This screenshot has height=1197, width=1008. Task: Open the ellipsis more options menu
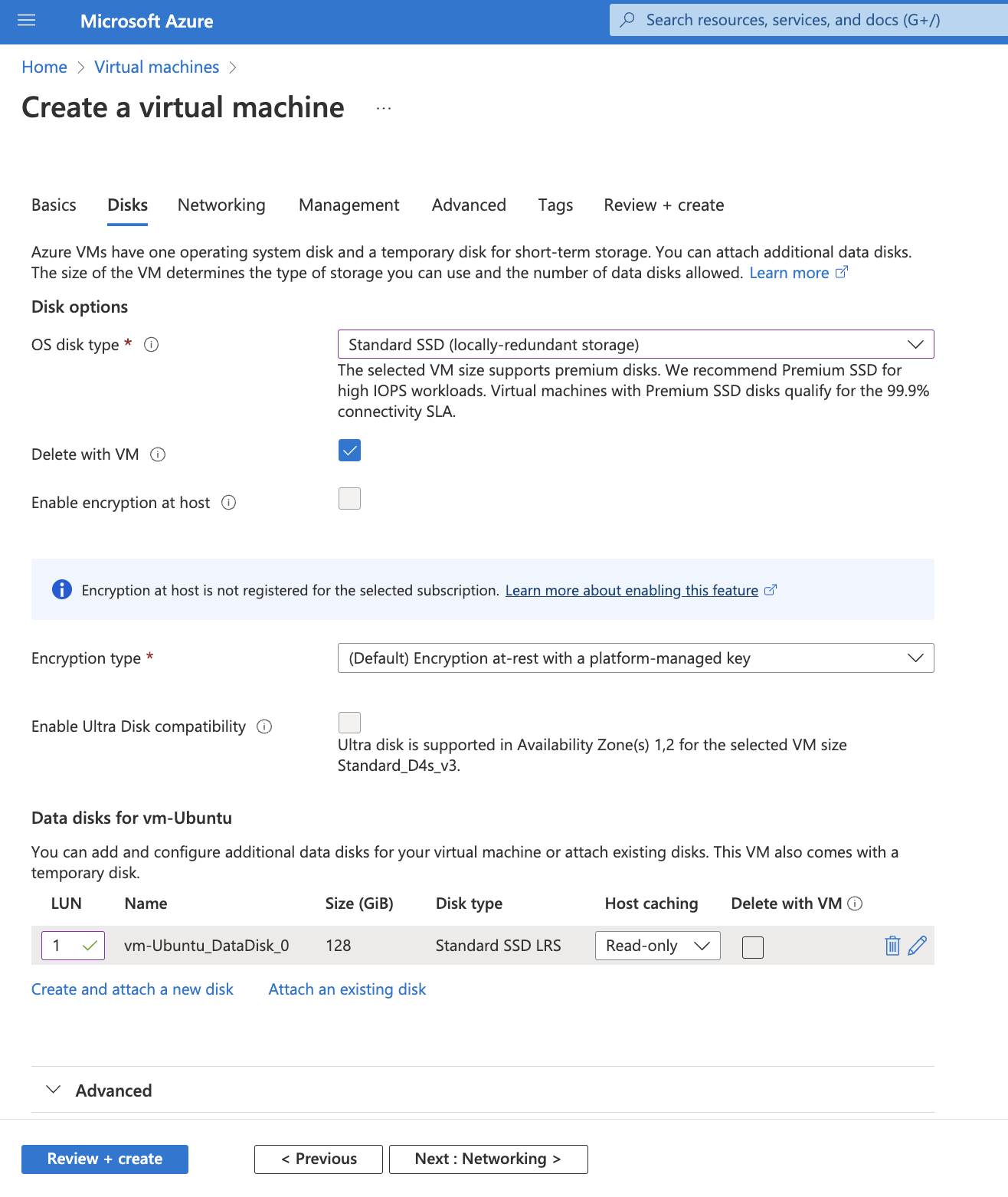point(384,109)
